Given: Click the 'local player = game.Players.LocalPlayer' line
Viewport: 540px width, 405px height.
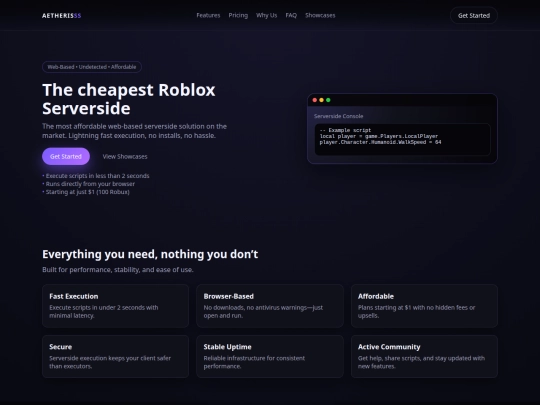Looking at the screenshot, I should (379, 136).
